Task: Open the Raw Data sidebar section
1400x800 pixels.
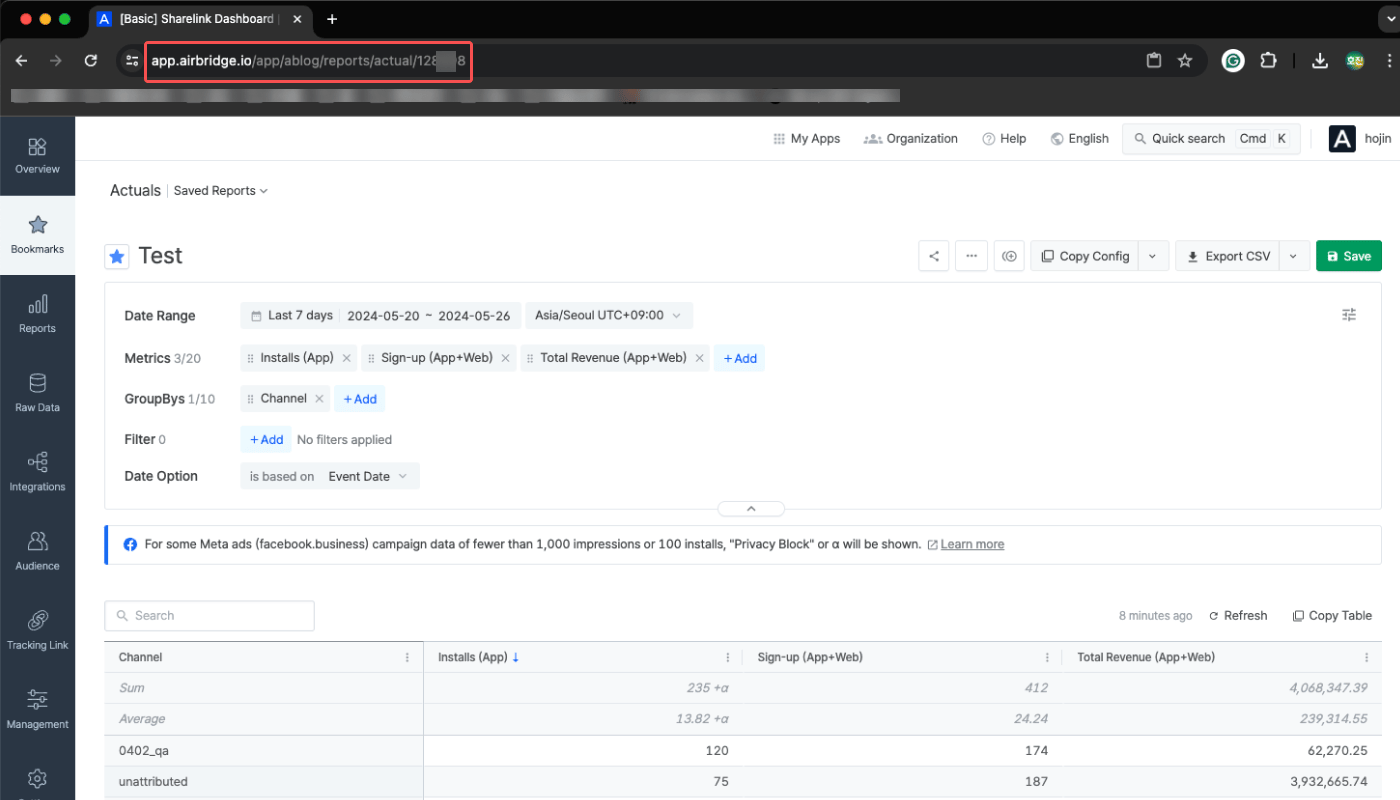Action: [37, 393]
